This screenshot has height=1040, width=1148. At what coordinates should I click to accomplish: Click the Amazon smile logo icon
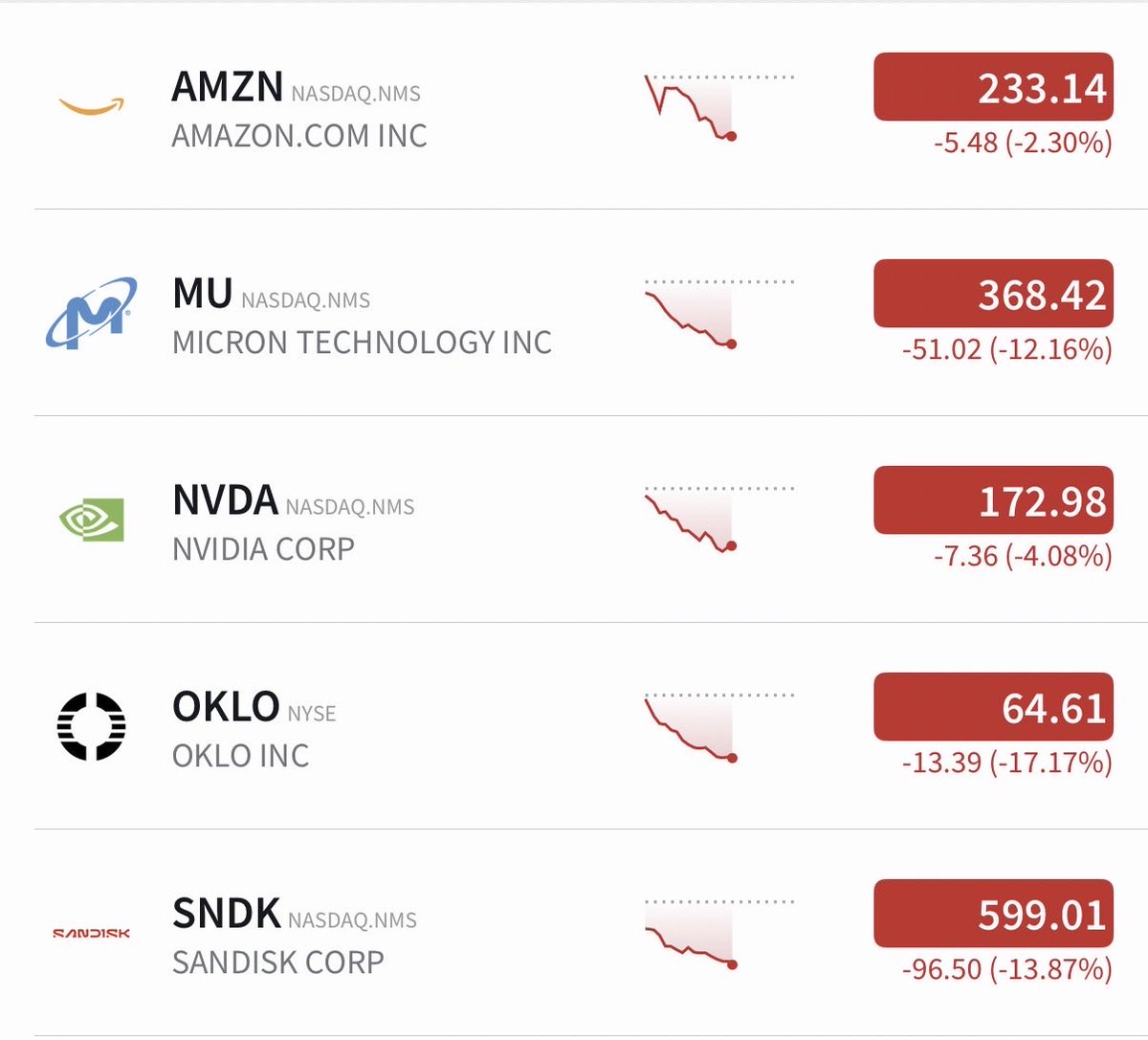point(92,105)
